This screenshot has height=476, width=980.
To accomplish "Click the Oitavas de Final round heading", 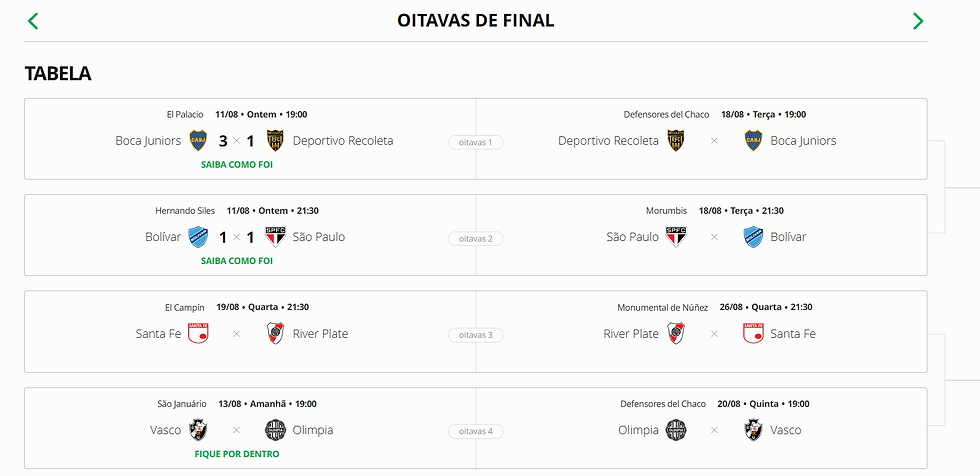I will 476,21.
